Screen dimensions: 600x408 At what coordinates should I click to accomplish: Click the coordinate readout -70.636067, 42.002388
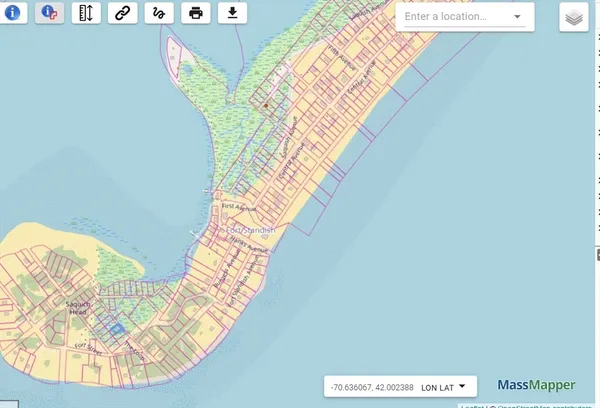[372, 387]
